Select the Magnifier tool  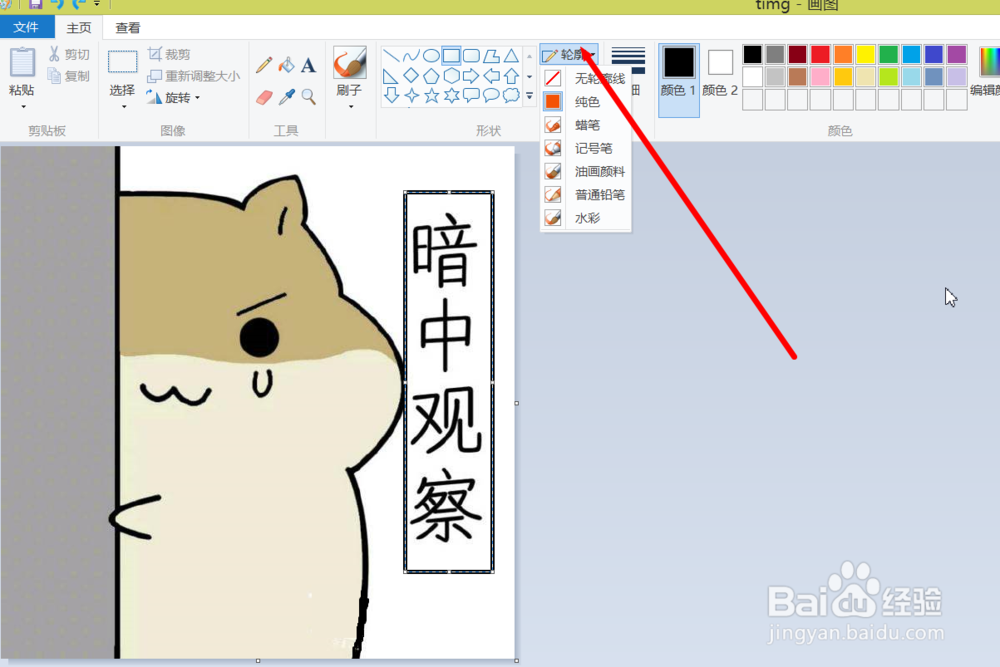click(309, 97)
